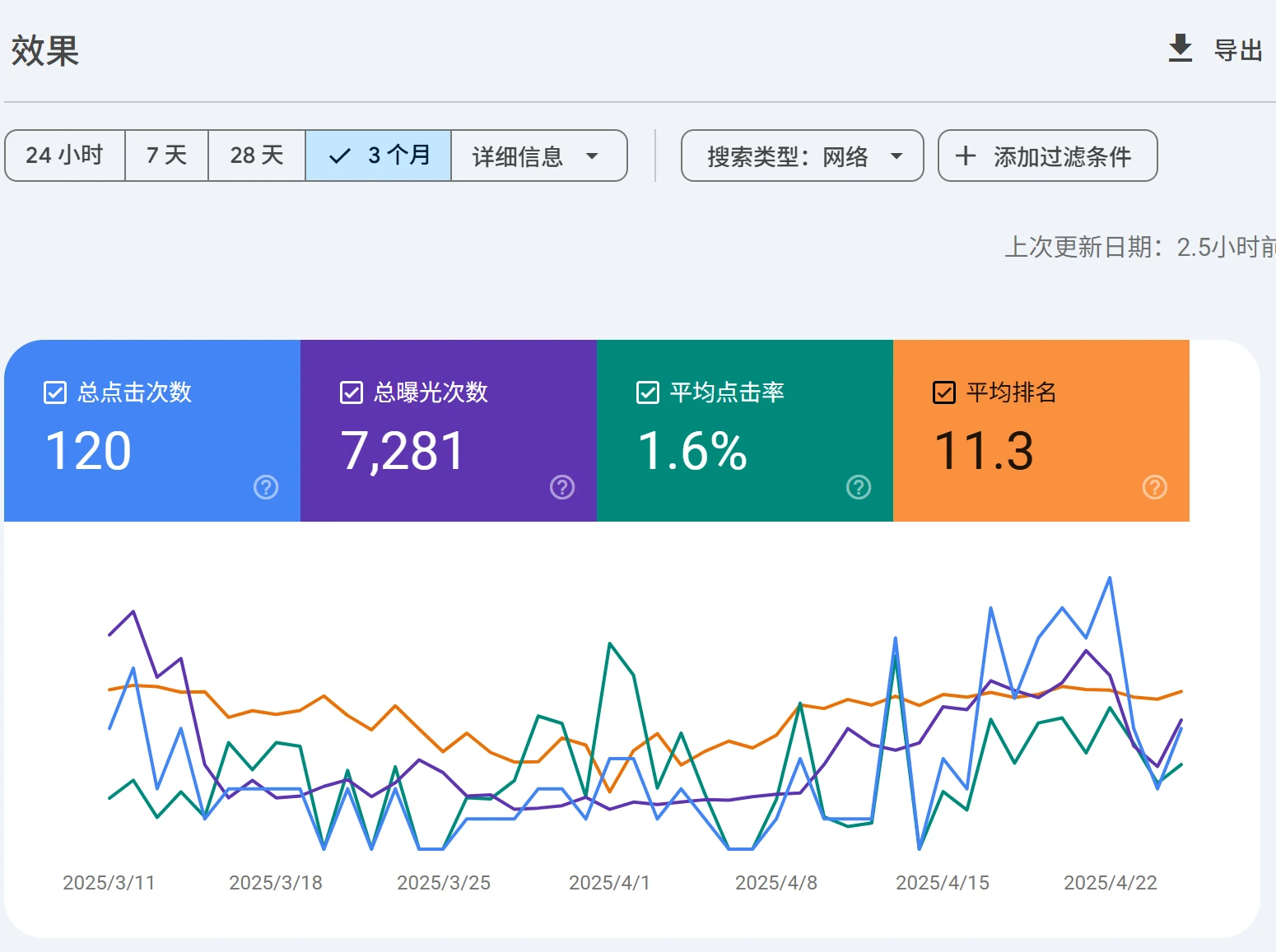This screenshot has width=1276, height=952.
Task: Select the 24 小时 time range
Action: point(64,156)
